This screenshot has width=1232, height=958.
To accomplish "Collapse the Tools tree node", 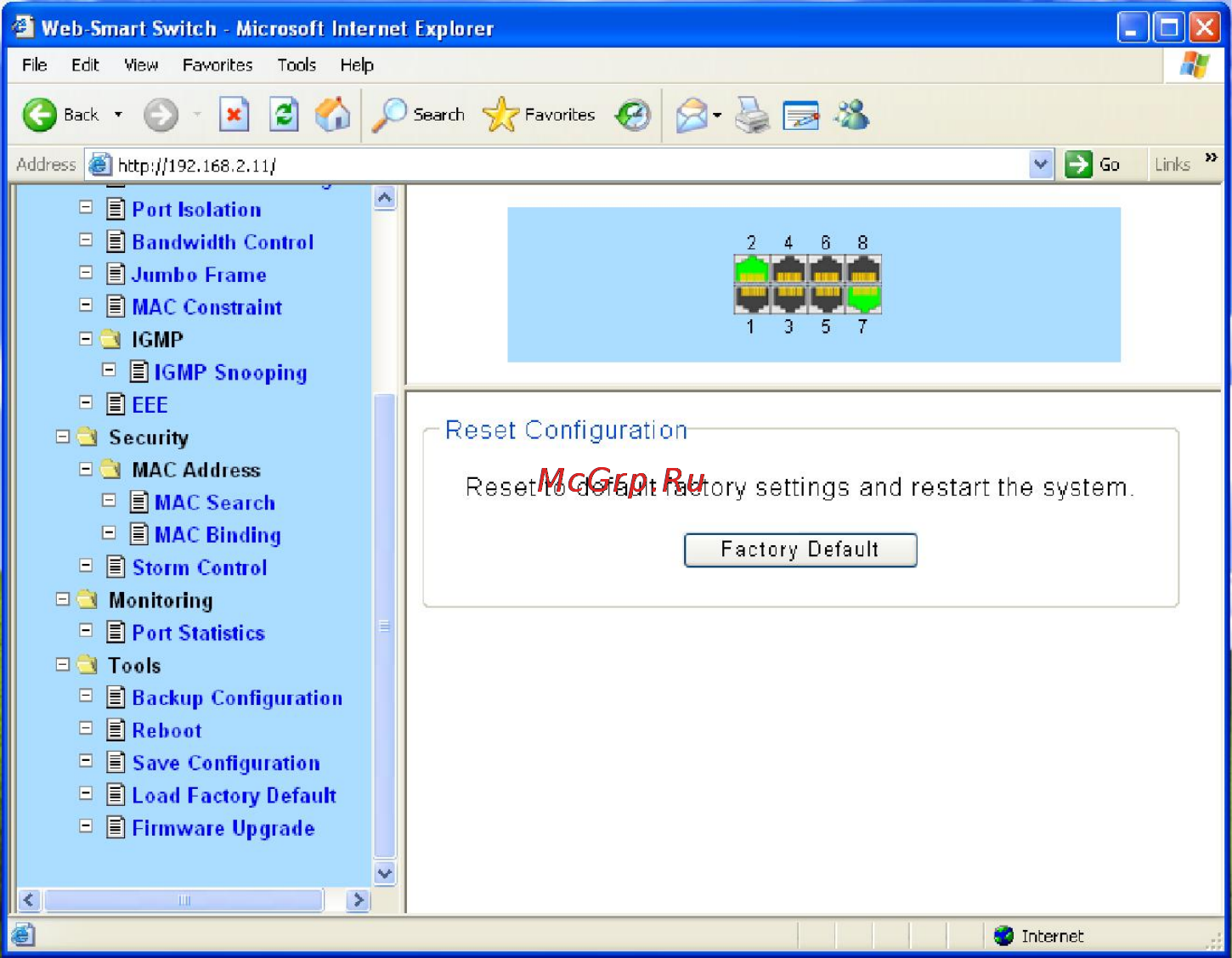I will pos(63,664).
